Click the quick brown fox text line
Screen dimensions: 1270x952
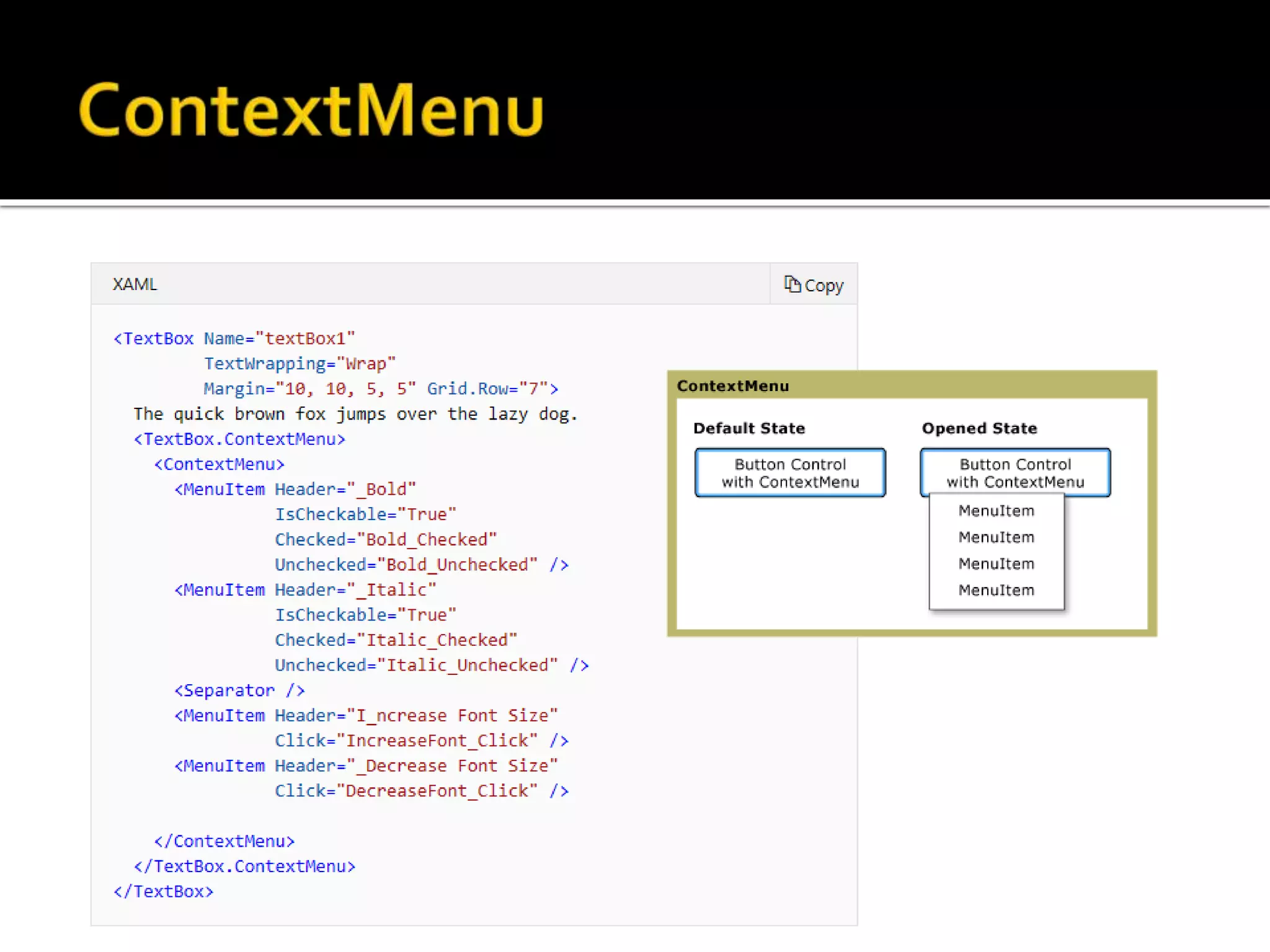click(x=355, y=414)
